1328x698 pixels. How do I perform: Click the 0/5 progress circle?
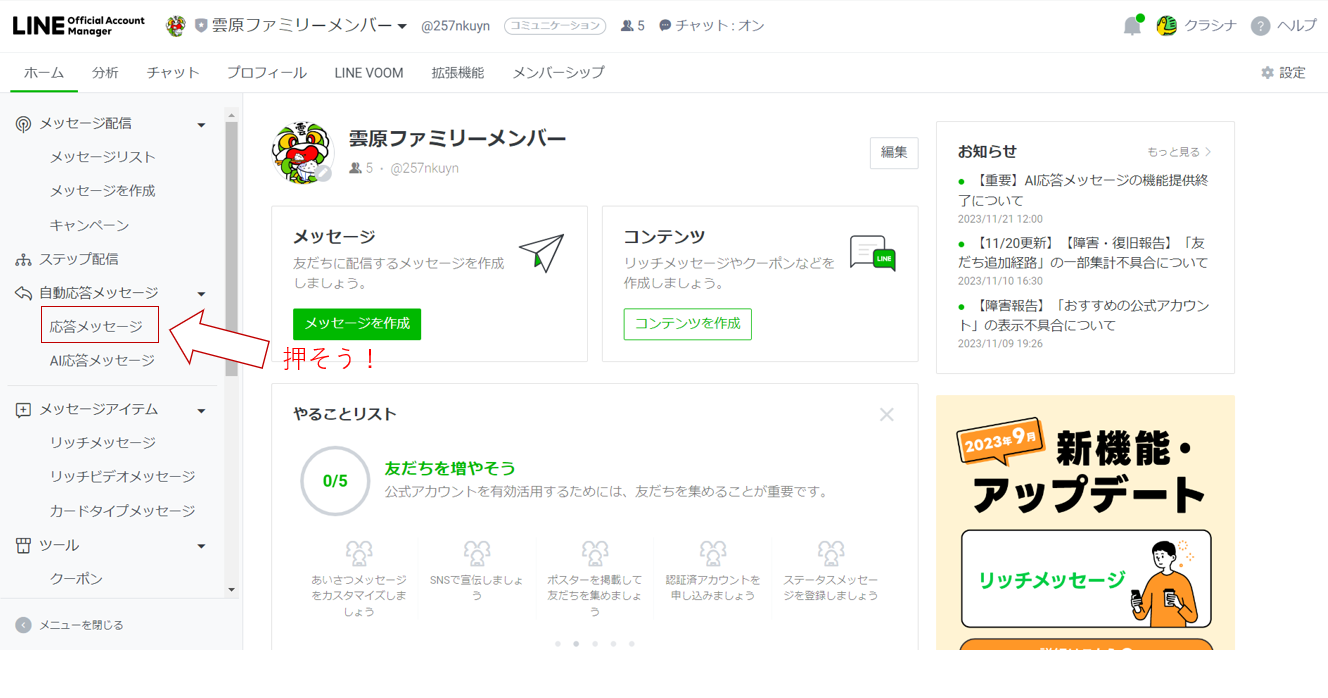pyautogui.click(x=335, y=481)
